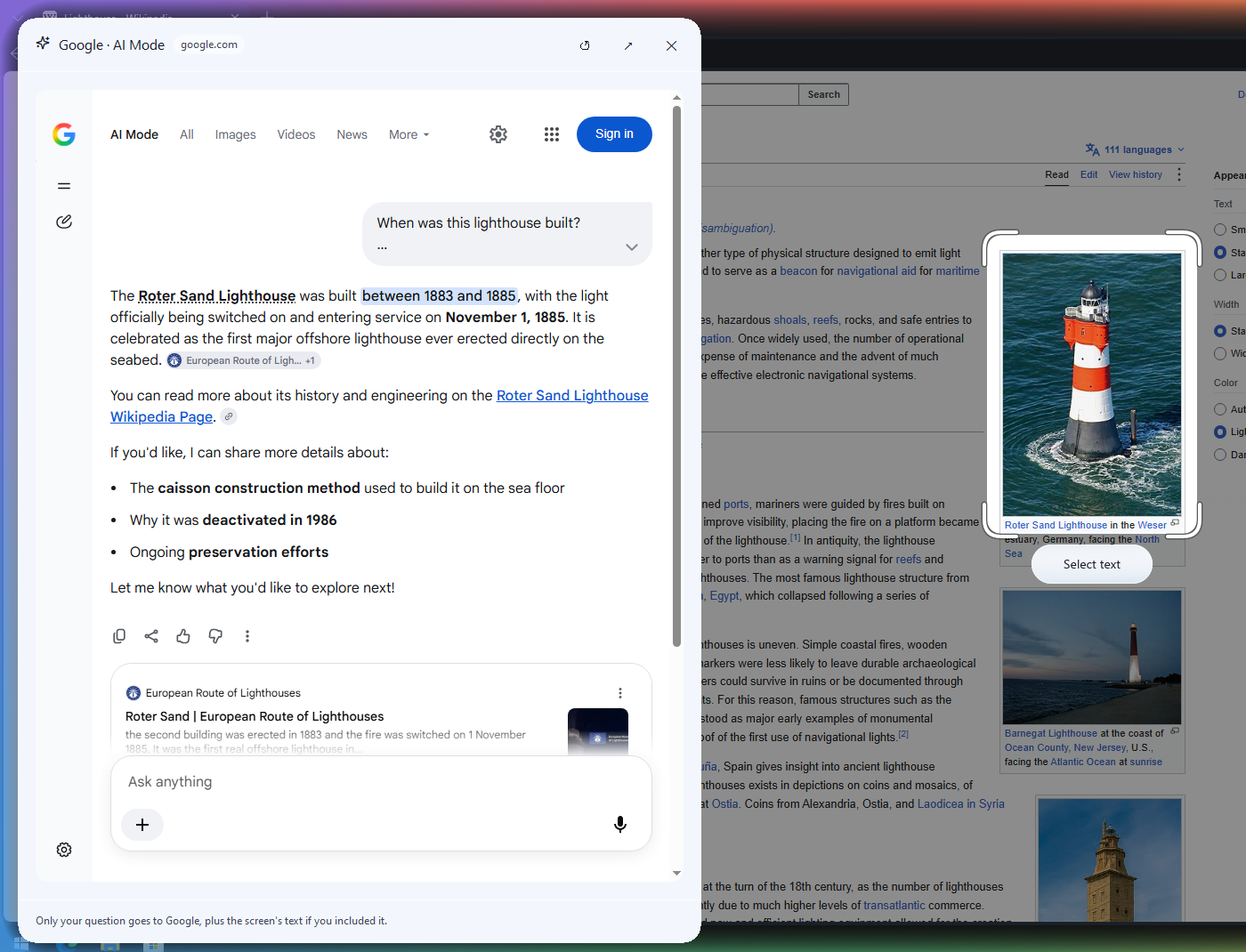Open options for European Route of Lighthouses card
The image size is (1246, 952).
point(620,693)
